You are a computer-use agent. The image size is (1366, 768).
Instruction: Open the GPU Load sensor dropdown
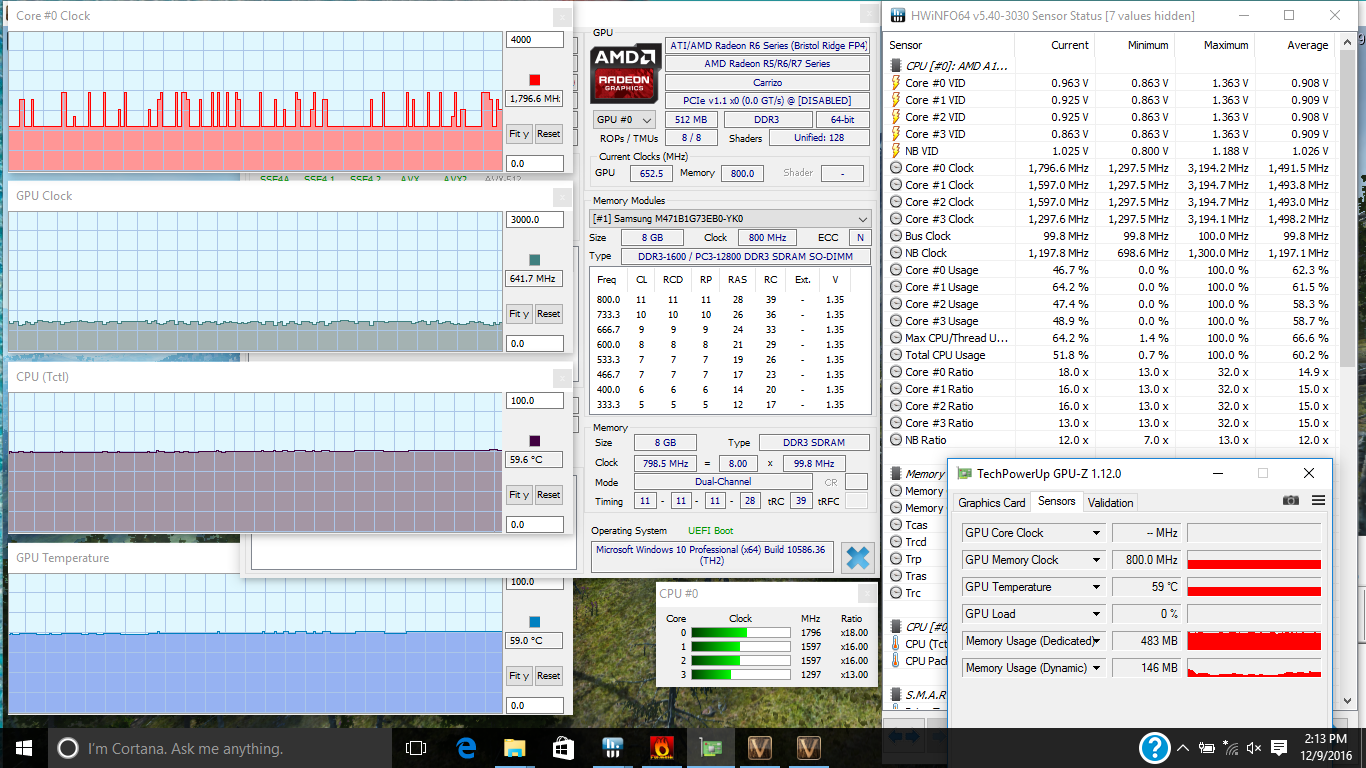(1096, 614)
